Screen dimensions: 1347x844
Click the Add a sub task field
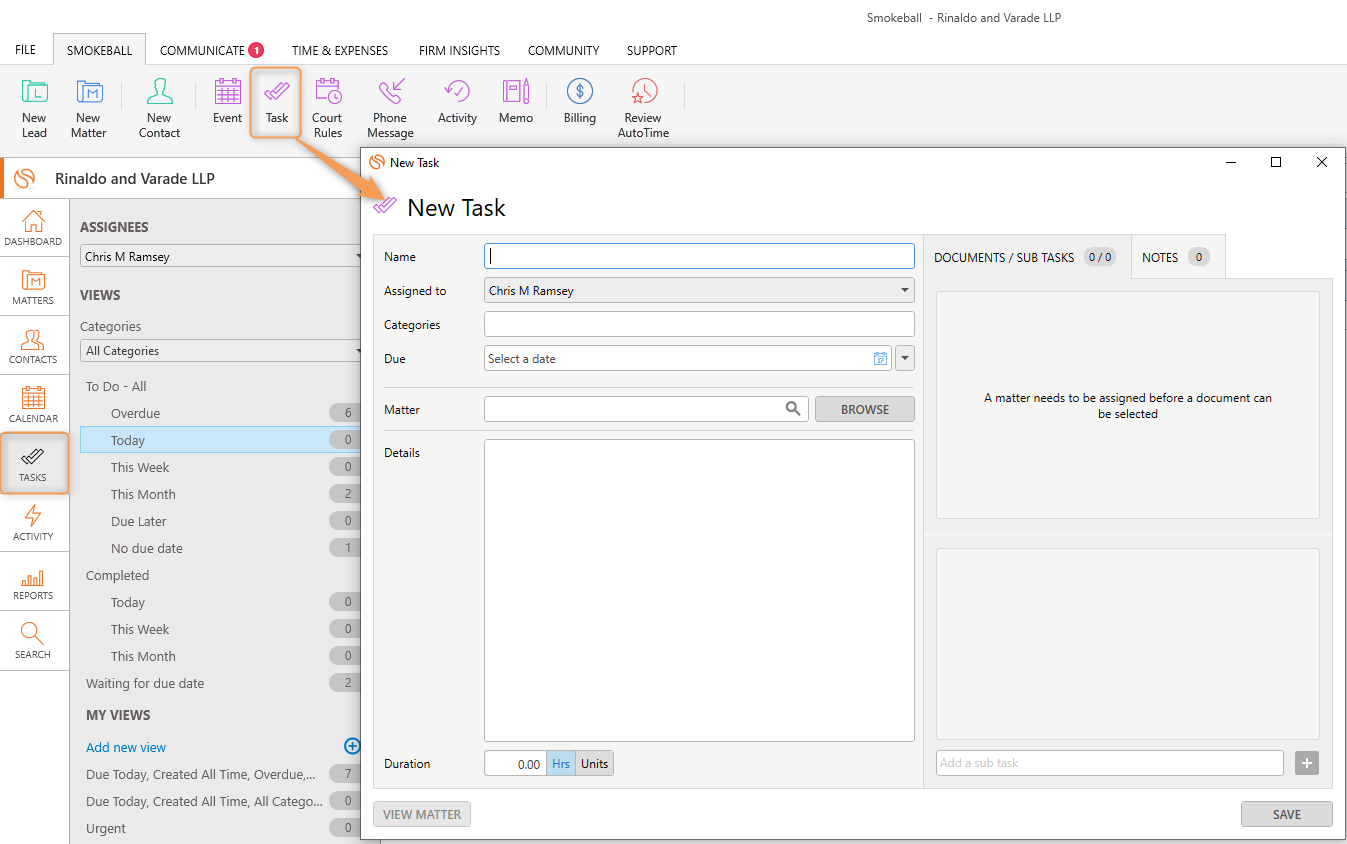coord(1109,763)
